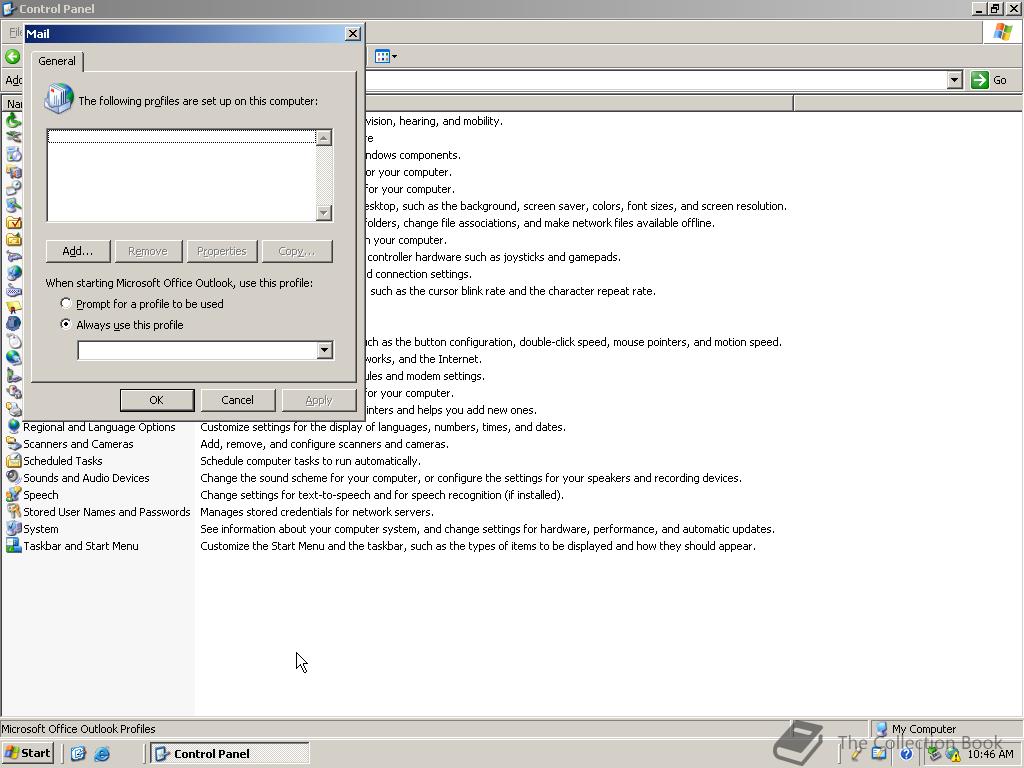Click the Scanners and Cameras icon

[13, 443]
